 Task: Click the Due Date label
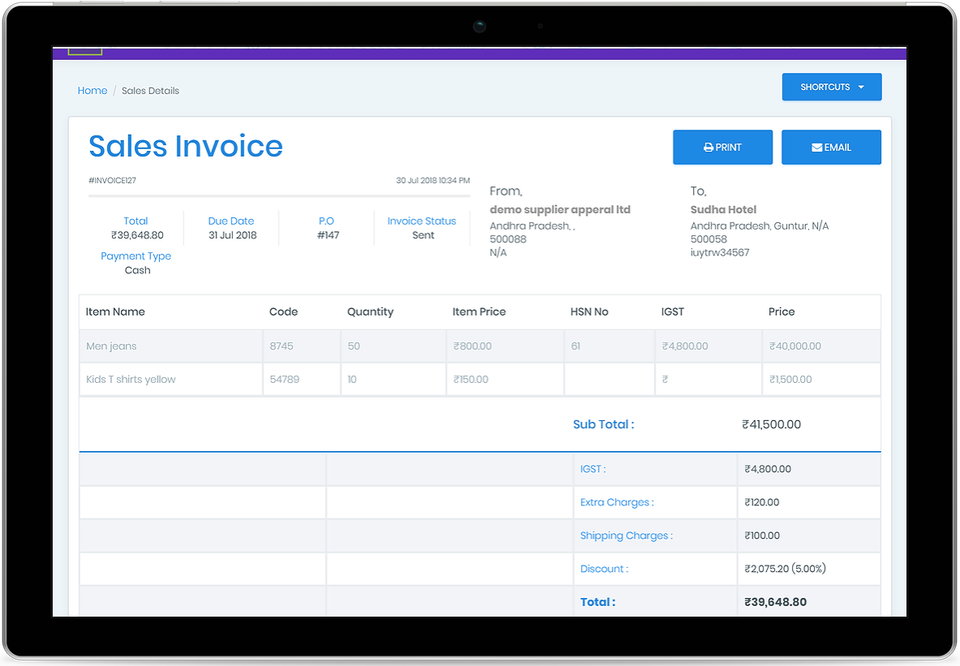click(x=231, y=221)
